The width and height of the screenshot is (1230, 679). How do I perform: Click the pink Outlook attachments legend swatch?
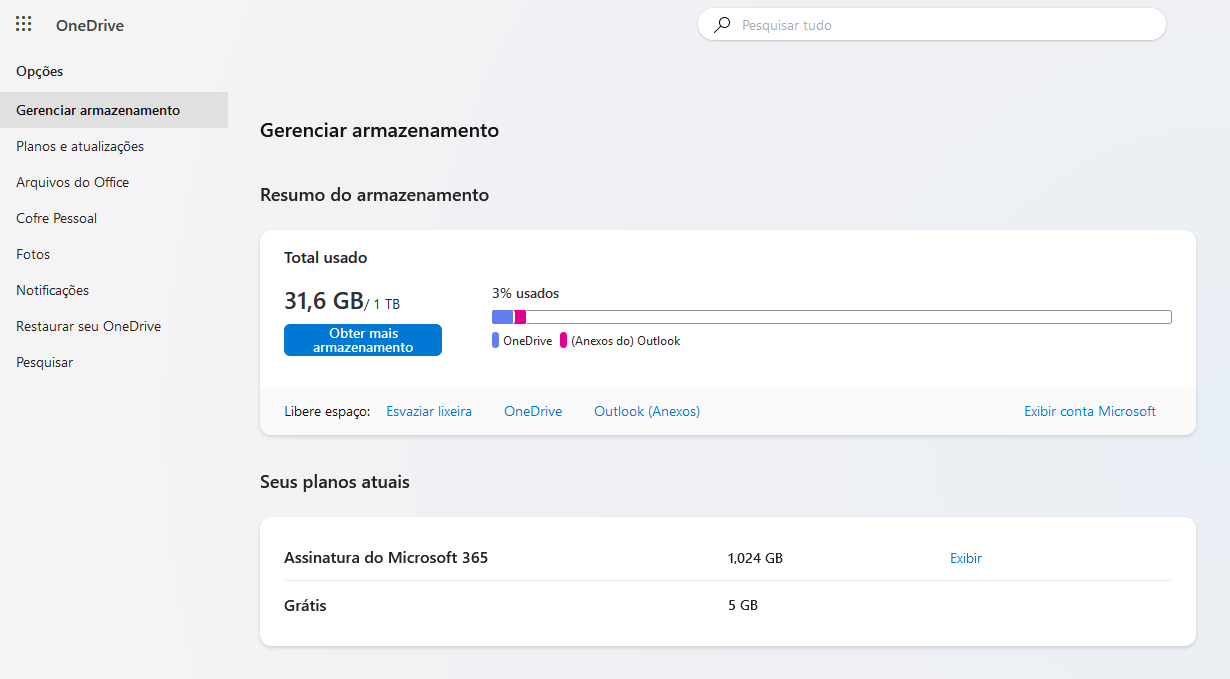564,340
